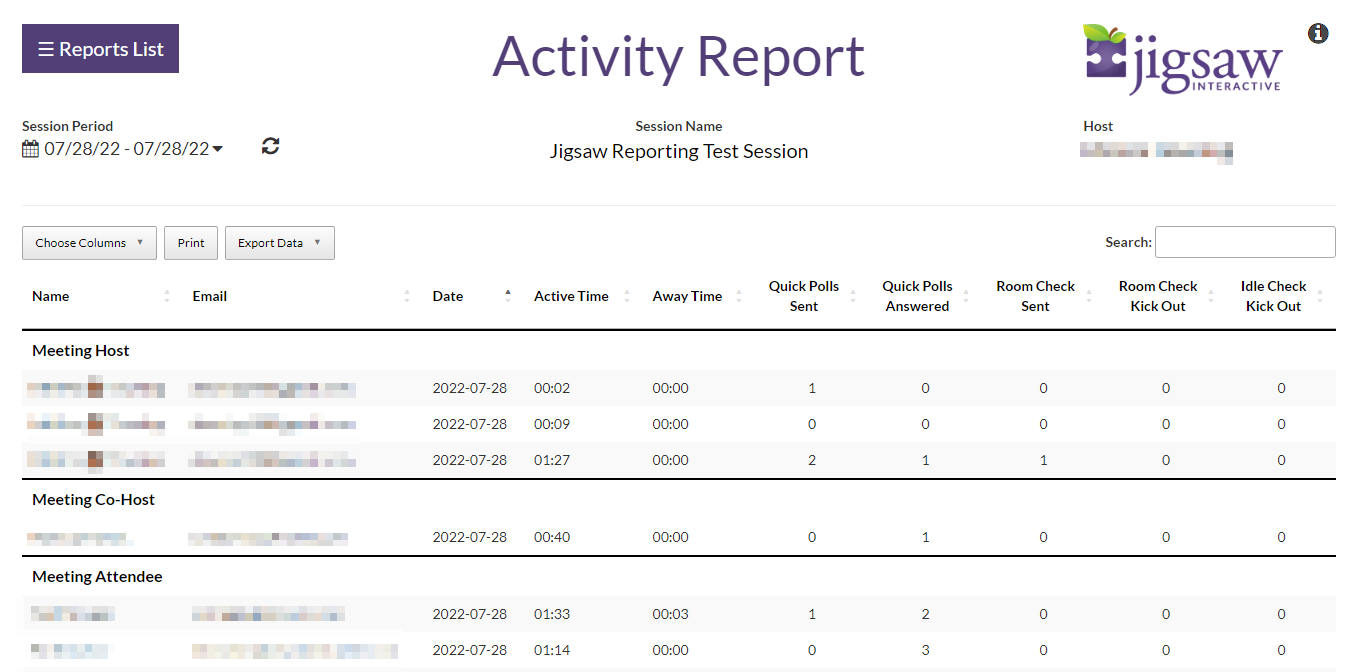Click the calendar icon for session period
The image size is (1365, 672).
[31, 149]
